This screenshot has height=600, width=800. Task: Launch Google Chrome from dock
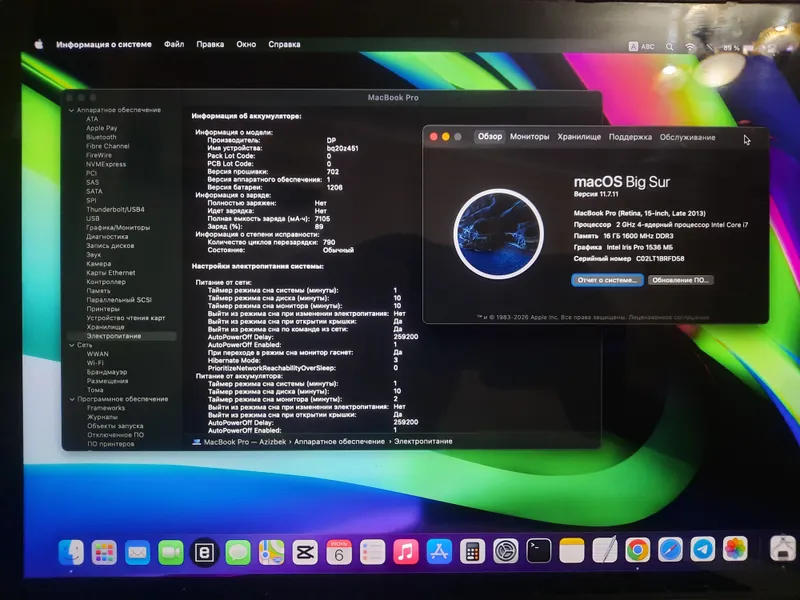[638, 549]
